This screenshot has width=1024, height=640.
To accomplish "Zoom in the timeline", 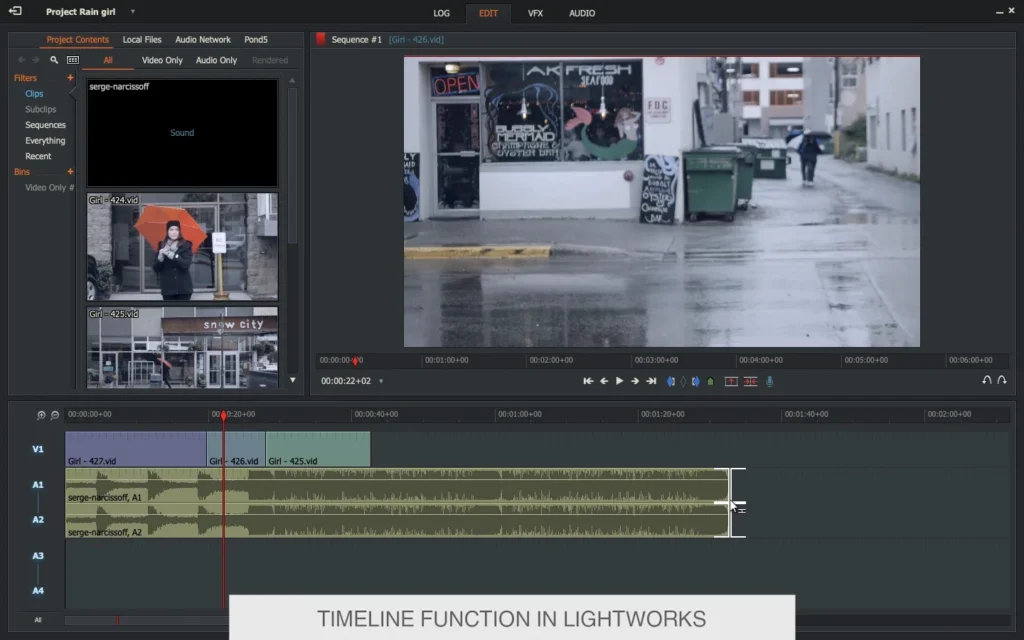I will pos(41,415).
